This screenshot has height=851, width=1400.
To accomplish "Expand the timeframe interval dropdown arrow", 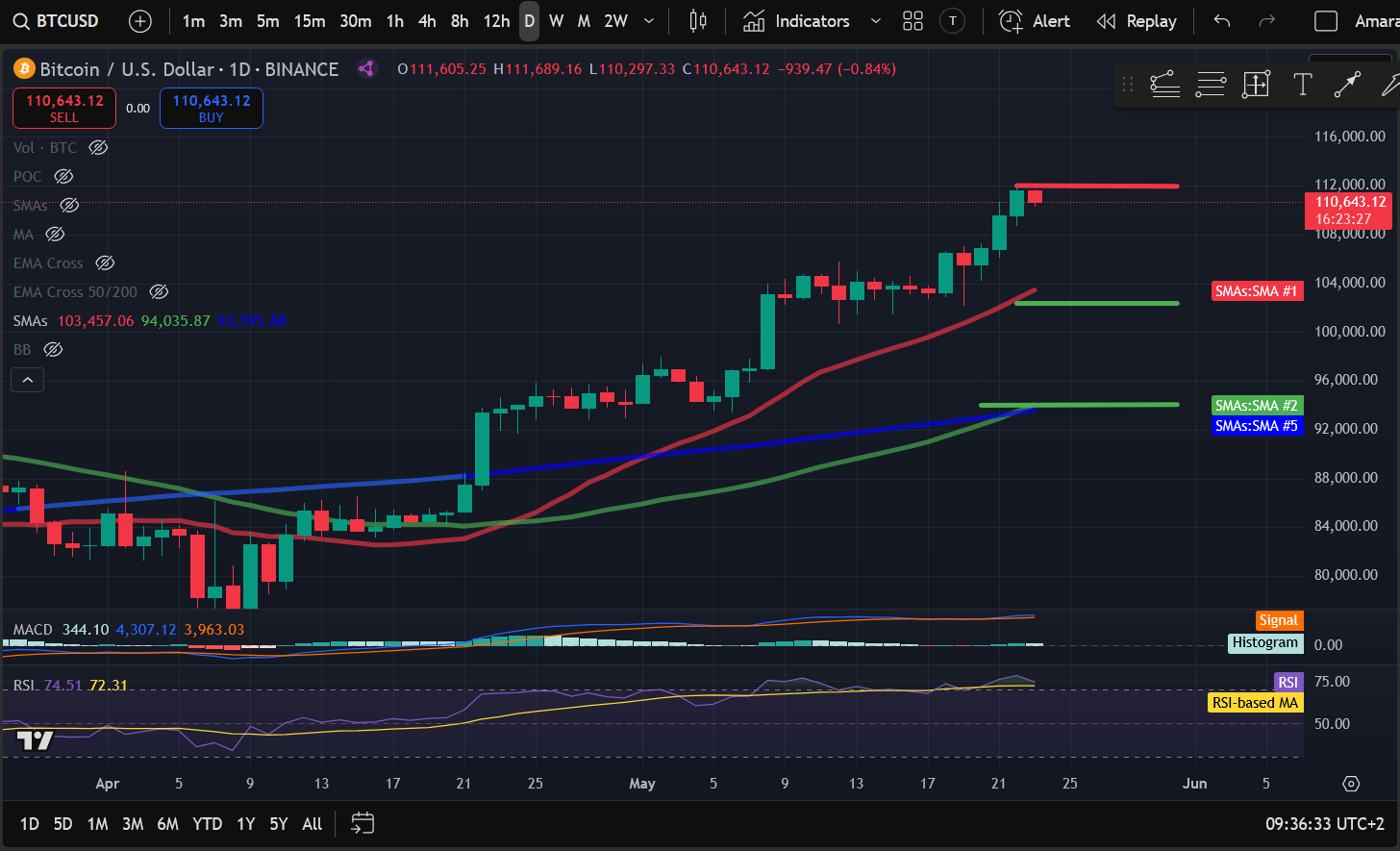I will pyautogui.click(x=649, y=21).
